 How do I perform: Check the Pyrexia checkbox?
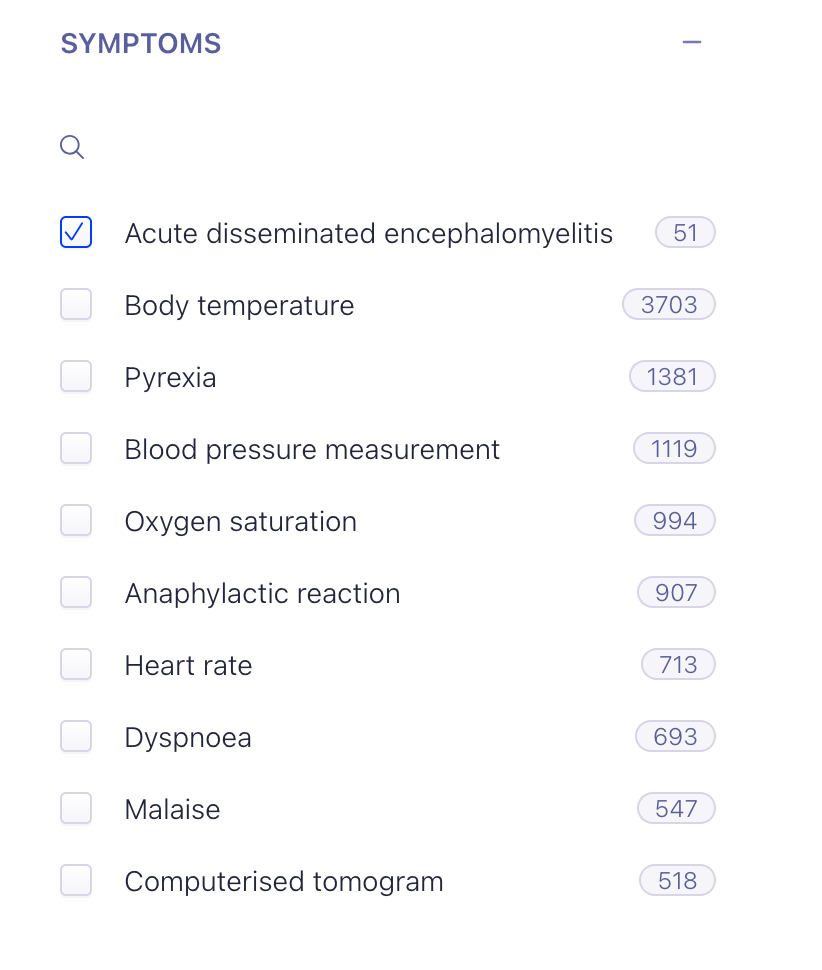[x=76, y=377]
